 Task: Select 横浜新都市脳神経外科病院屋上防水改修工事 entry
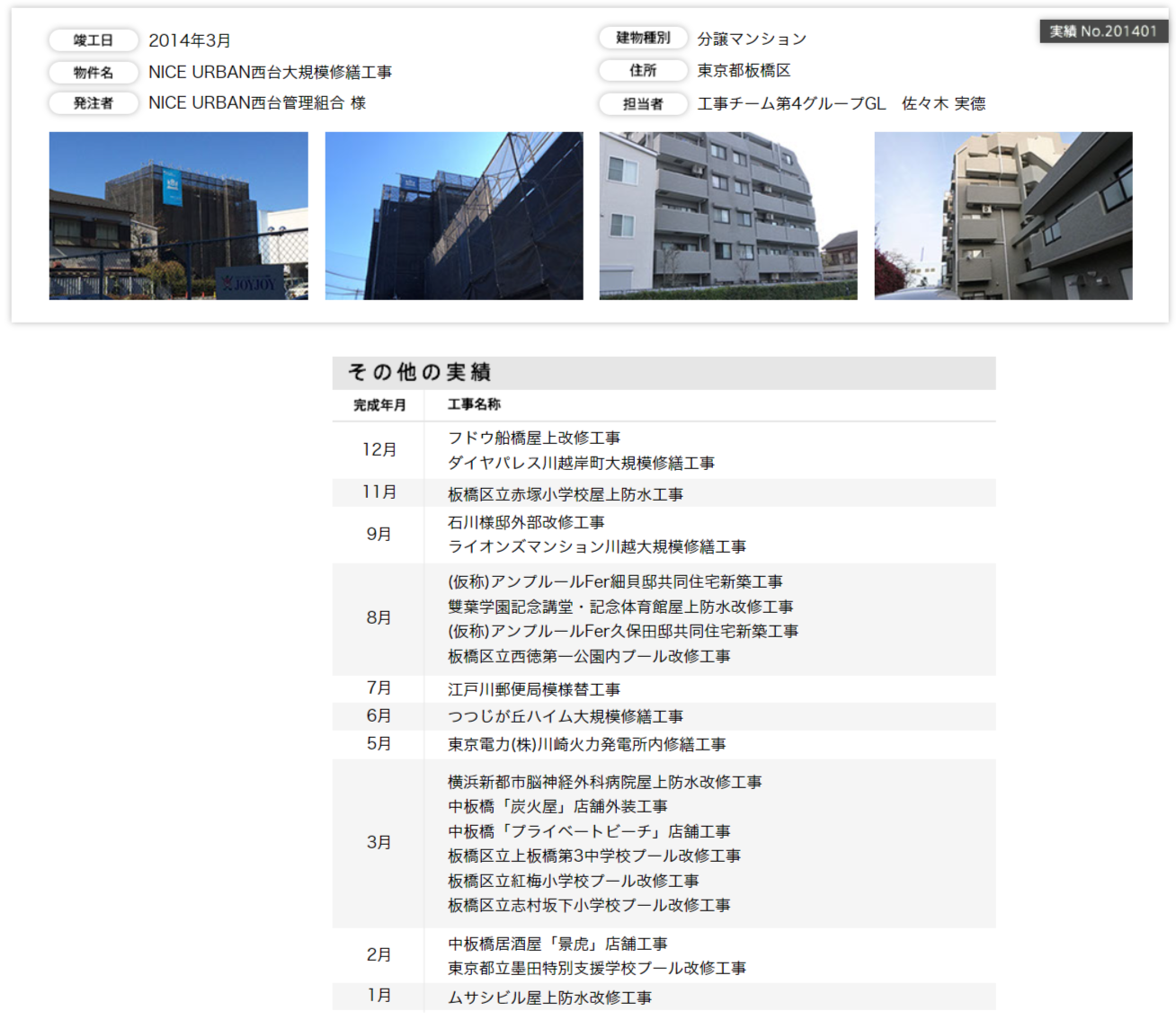tap(604, 782)
